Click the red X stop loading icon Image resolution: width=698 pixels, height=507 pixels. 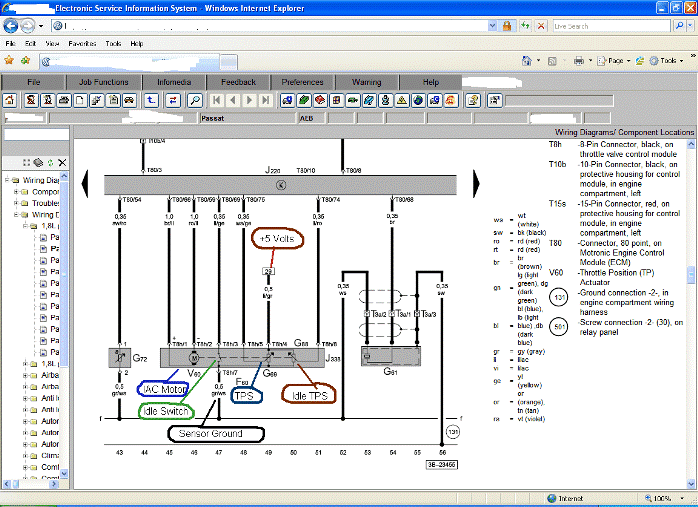click(541, 26)
